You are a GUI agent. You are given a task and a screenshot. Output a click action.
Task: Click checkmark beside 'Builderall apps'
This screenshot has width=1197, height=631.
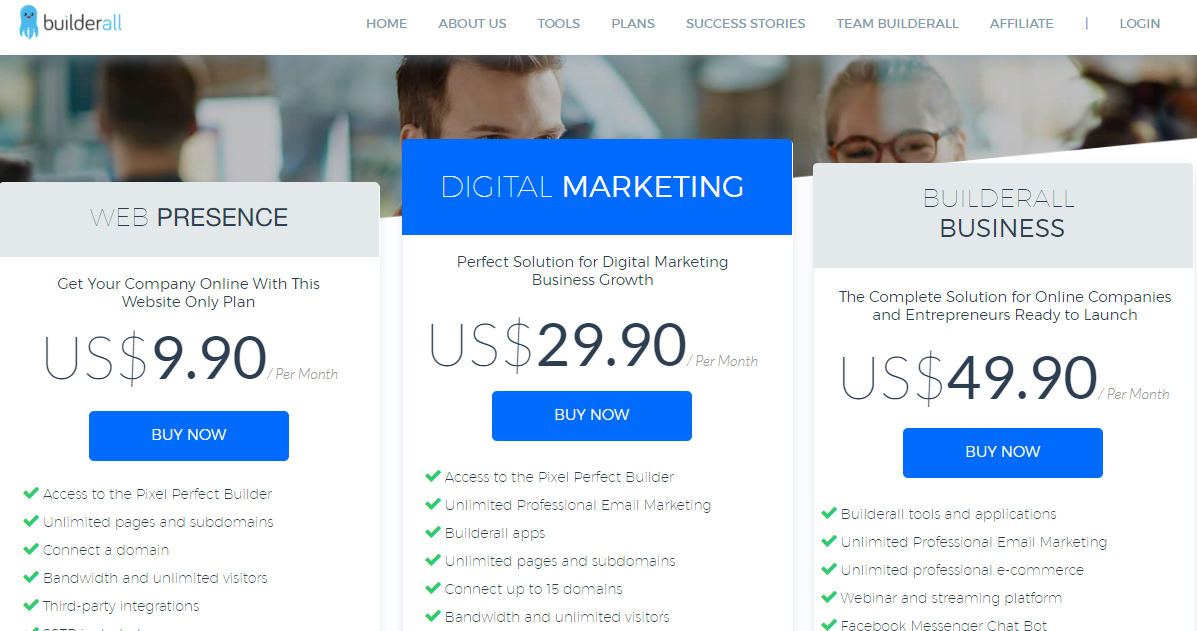(x=433, y=532)
